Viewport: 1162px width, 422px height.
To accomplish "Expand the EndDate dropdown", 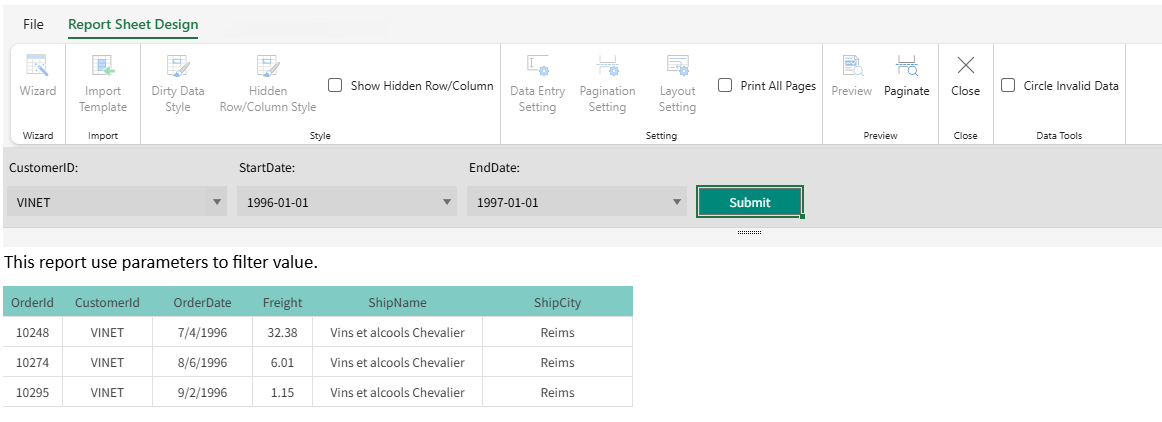I will (x=677, y=202).
